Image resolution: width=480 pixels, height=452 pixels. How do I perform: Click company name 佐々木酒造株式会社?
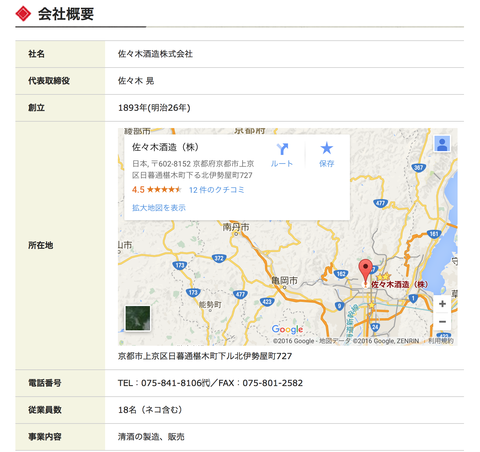coord(155,54)
